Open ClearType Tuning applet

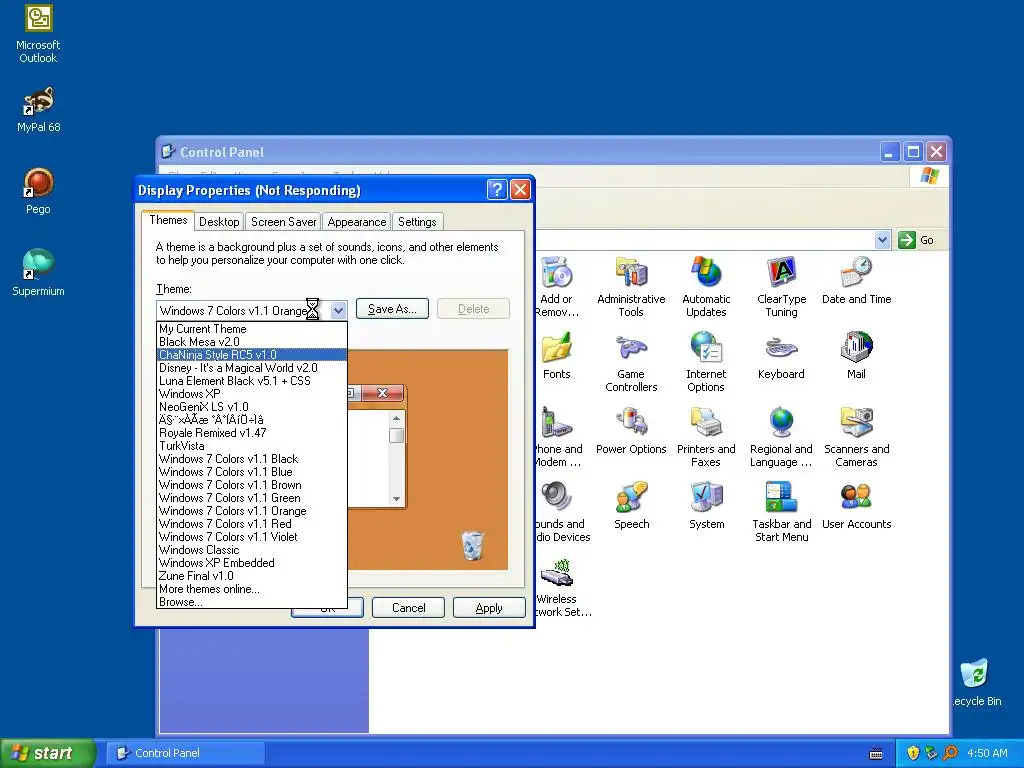click(x=781, y=287)
